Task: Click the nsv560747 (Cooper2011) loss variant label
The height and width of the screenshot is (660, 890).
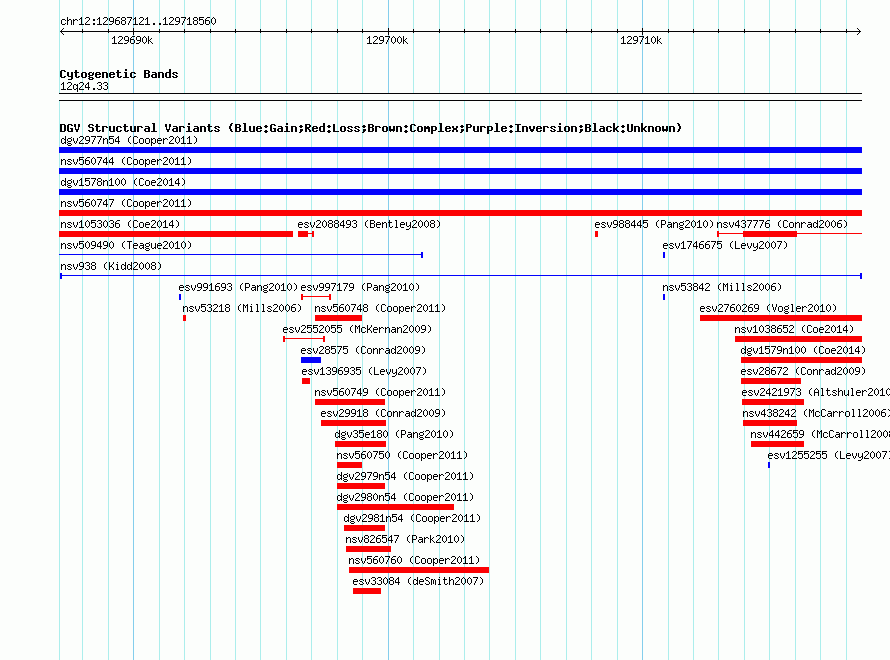Action: [126, 203]
